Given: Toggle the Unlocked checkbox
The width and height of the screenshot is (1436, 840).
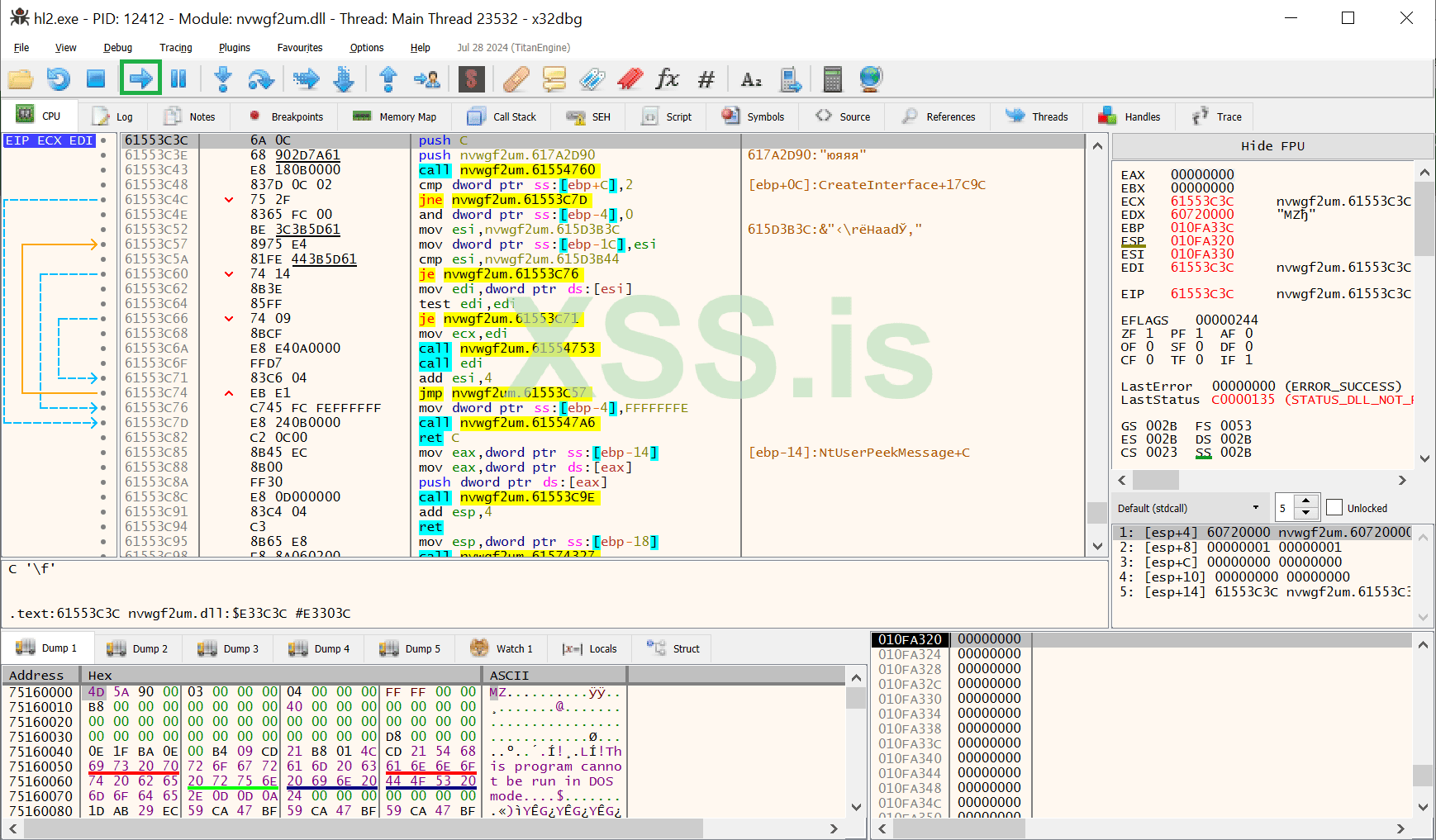Looking at the screenshot, I should 1334,508.
